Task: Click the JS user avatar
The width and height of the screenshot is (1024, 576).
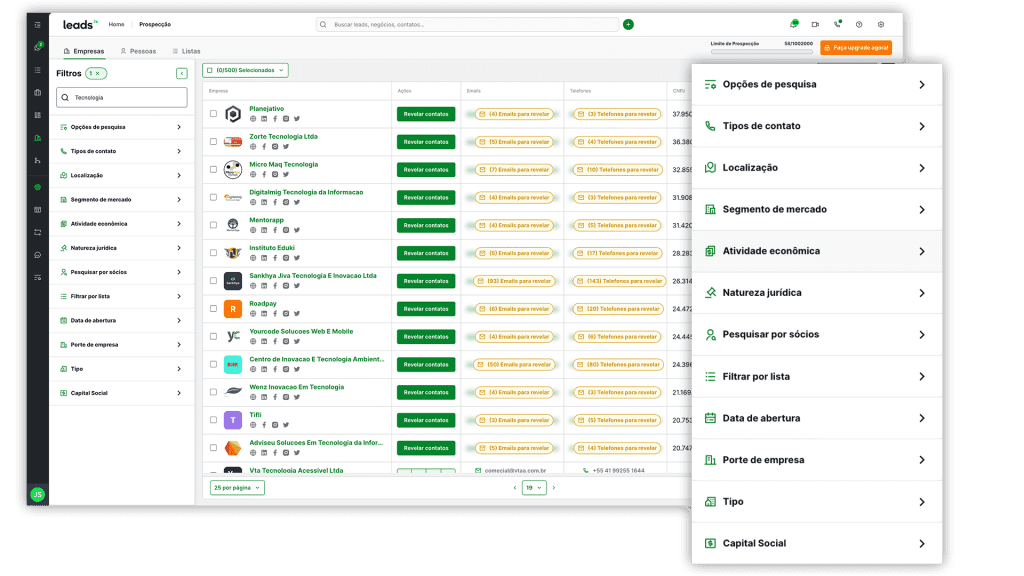Action: tap(38, 494)
